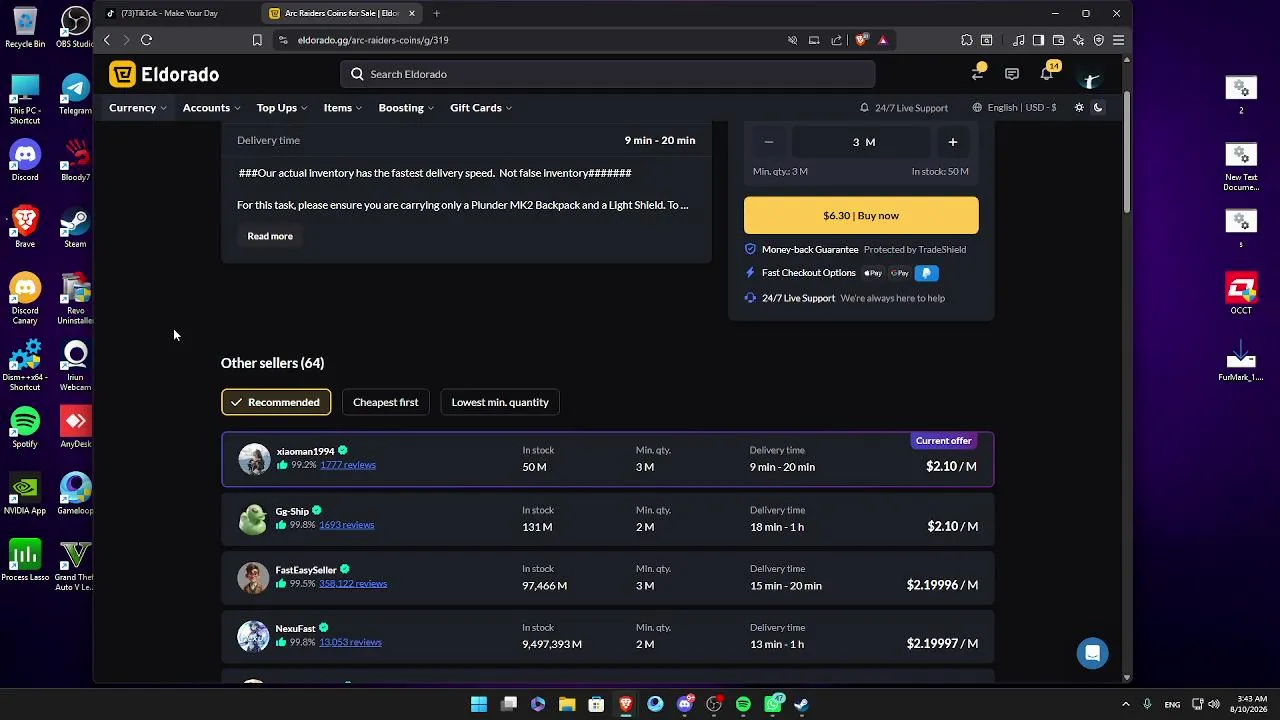Click the site settings icon beside the URL
The width and height of the screenshot is (1280, 720).
pyautogui.click(x=283, y=40)
